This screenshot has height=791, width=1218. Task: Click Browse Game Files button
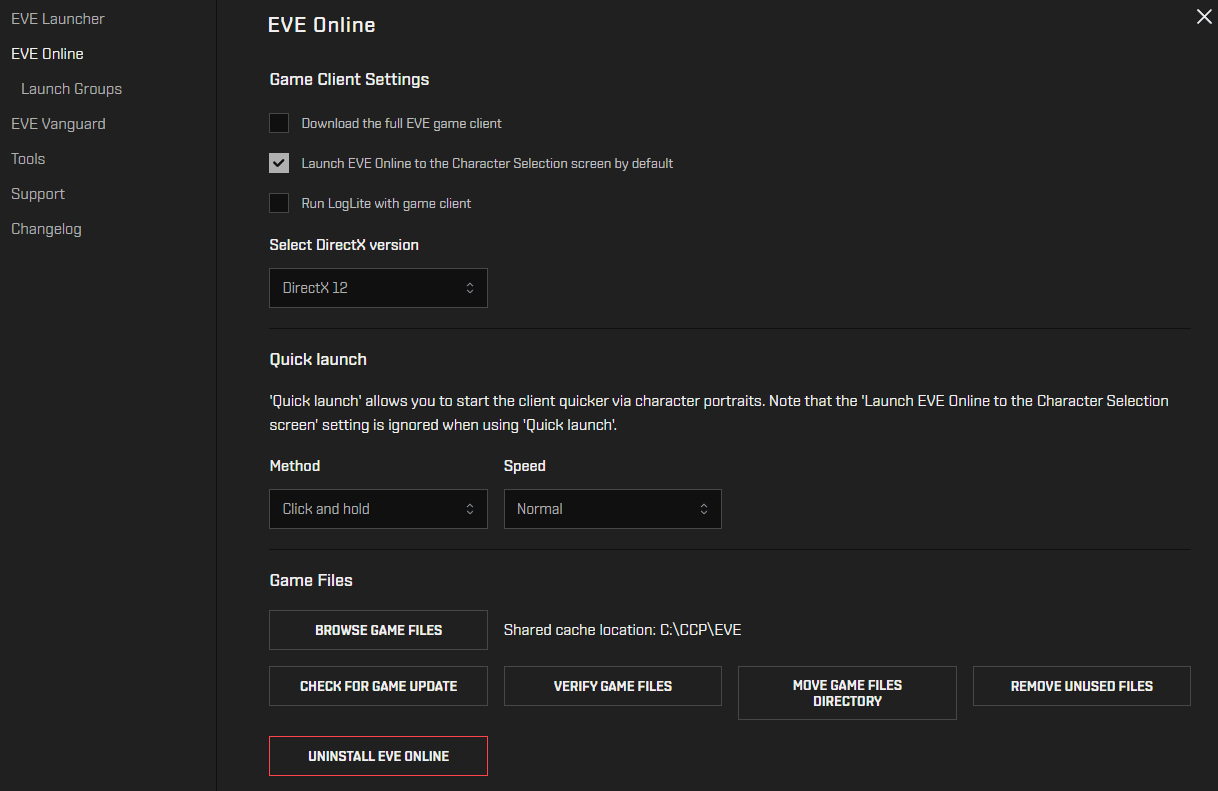(378, 630)
